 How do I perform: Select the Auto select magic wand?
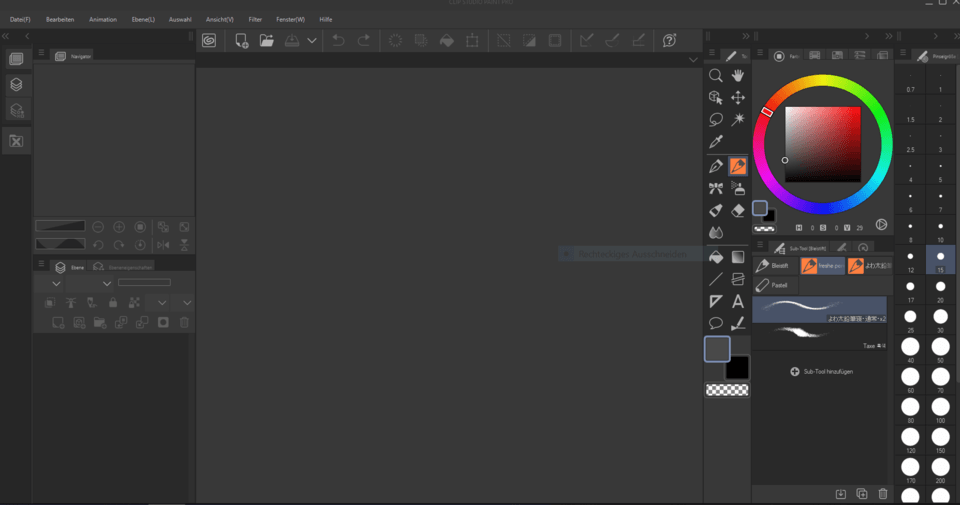coord(738,119)
